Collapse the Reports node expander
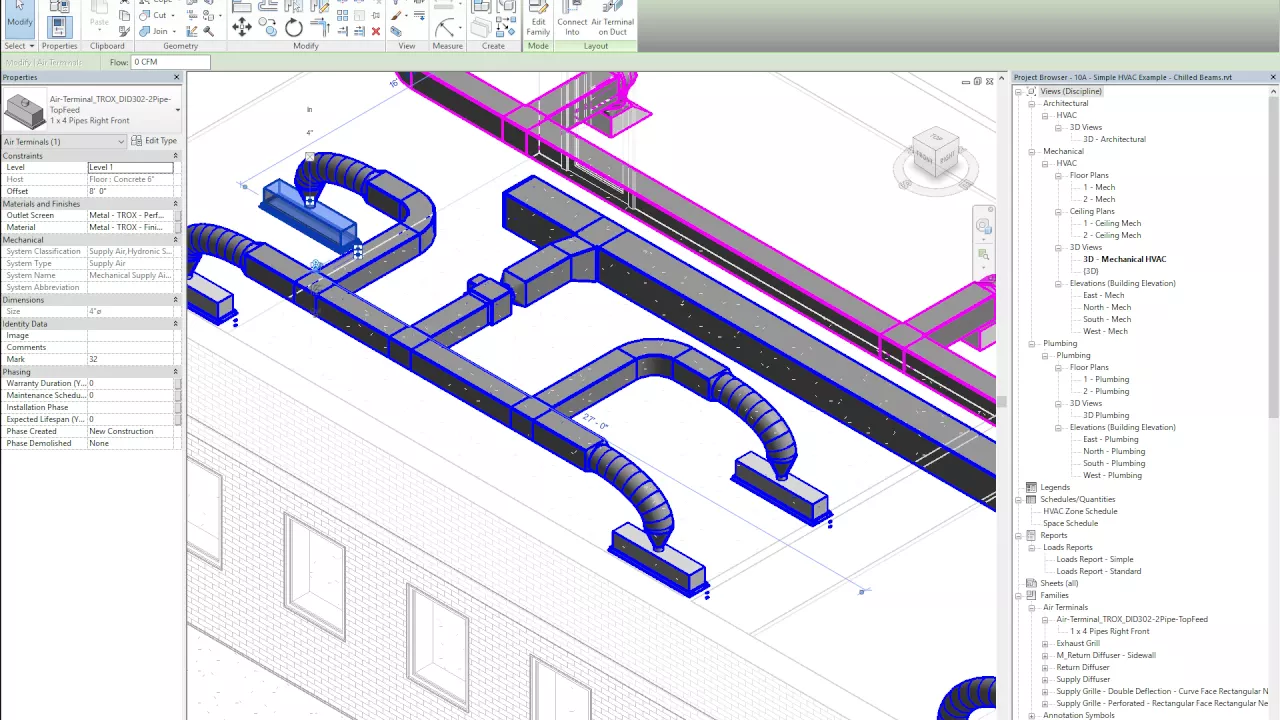Viewport: 1280px width, 720px height. coord(1019,535)
